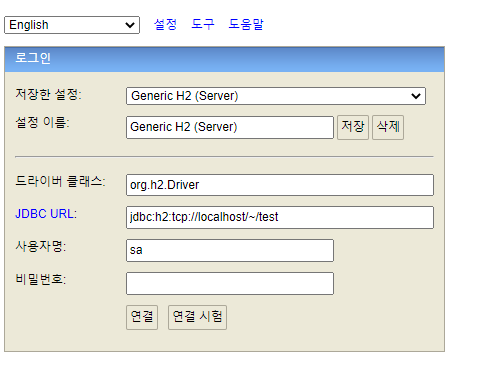Focus the 설정 이름 input field

[x=230, y=127]
